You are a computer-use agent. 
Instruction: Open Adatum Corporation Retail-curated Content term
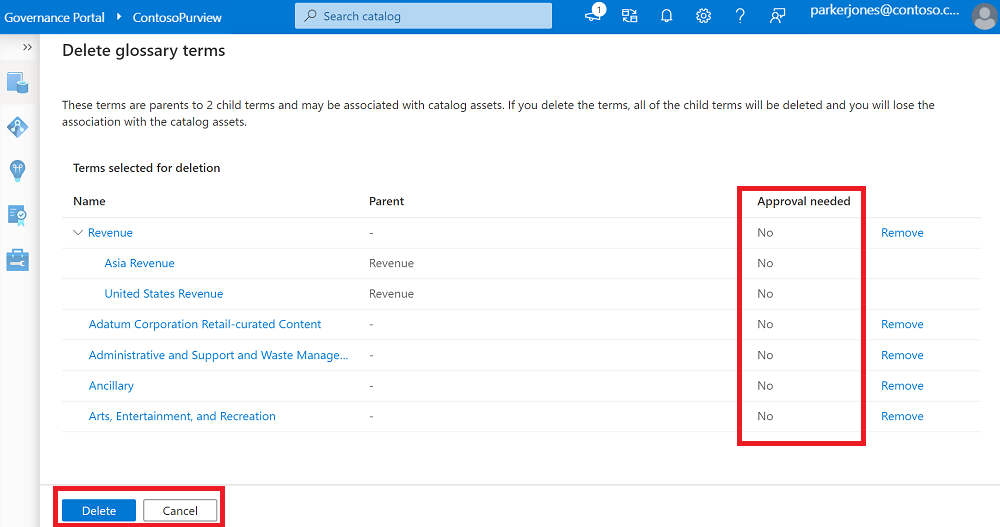tap(205, 324)
